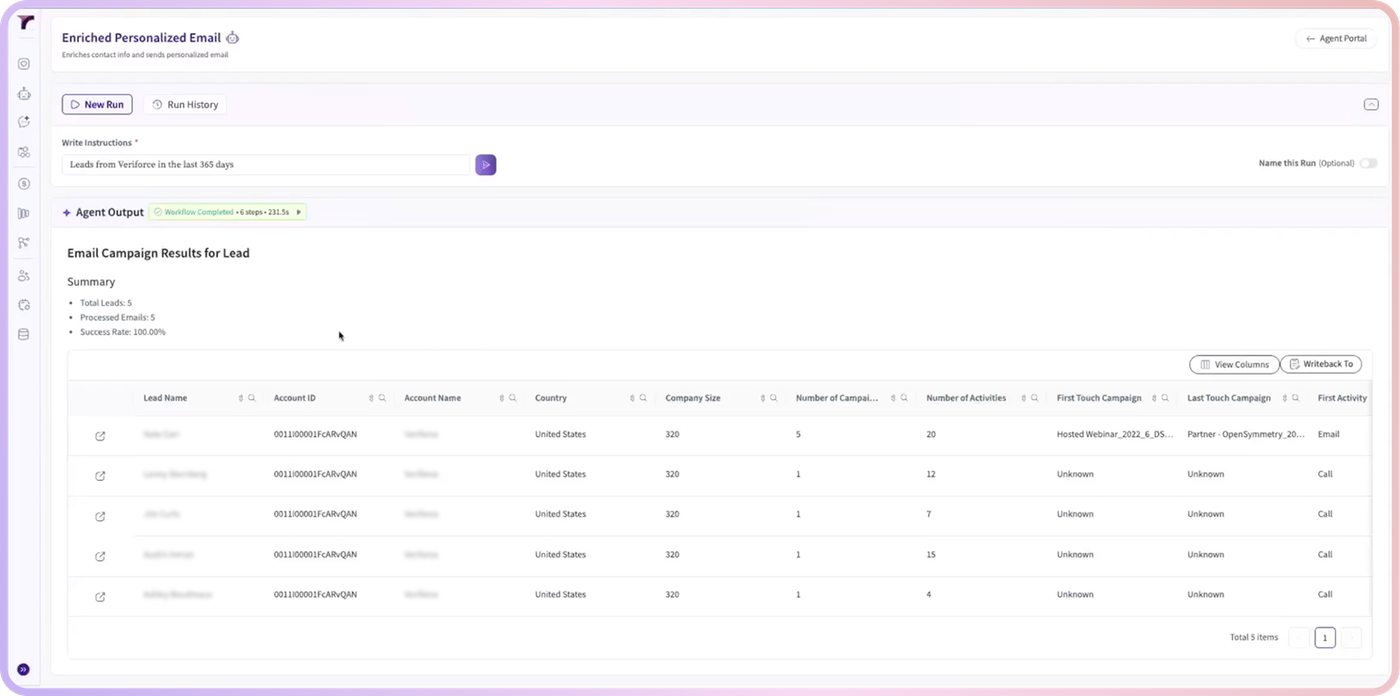Switch to the Run History tab
Viewport: 1400px width, 696px height.
pos(185,104)
